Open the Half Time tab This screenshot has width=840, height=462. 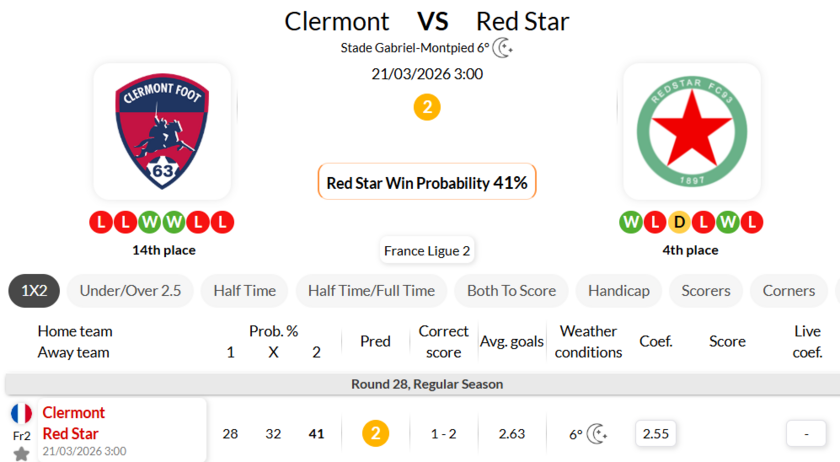[244, 290]
